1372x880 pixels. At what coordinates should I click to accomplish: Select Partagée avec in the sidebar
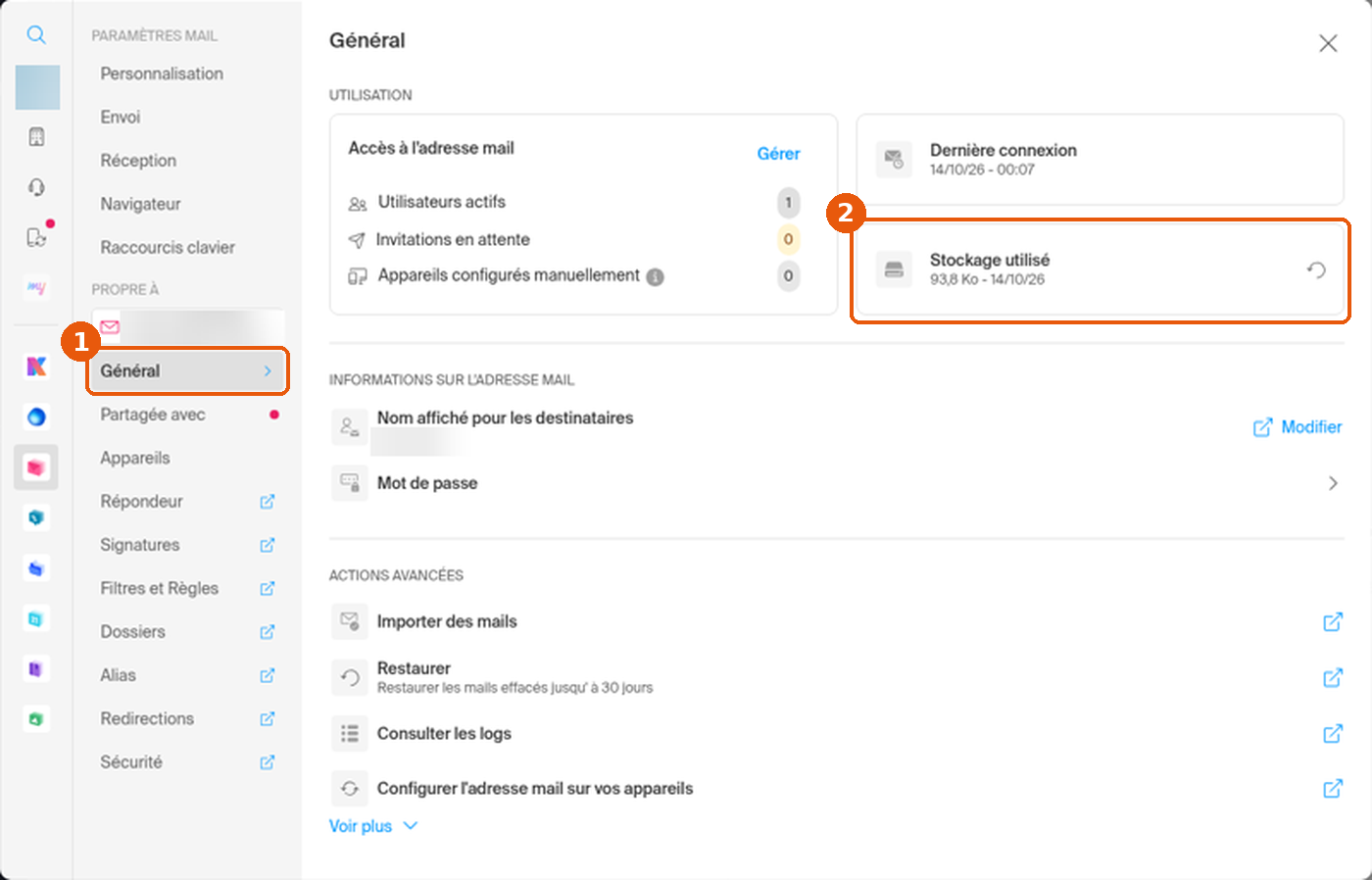click(153, 415)
